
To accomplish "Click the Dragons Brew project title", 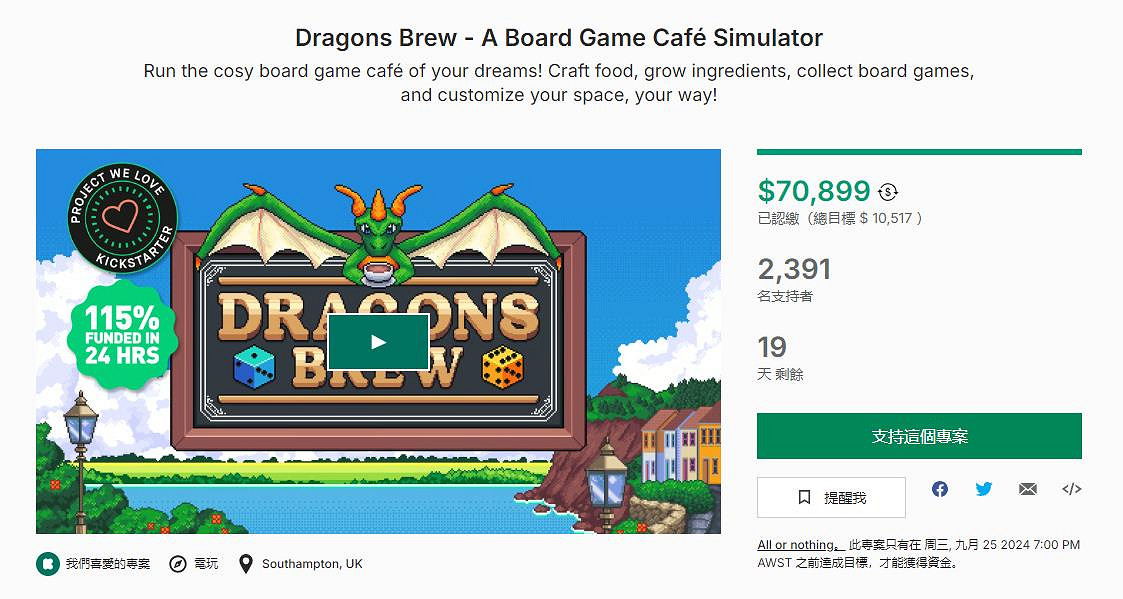I will tap(559, 38).
